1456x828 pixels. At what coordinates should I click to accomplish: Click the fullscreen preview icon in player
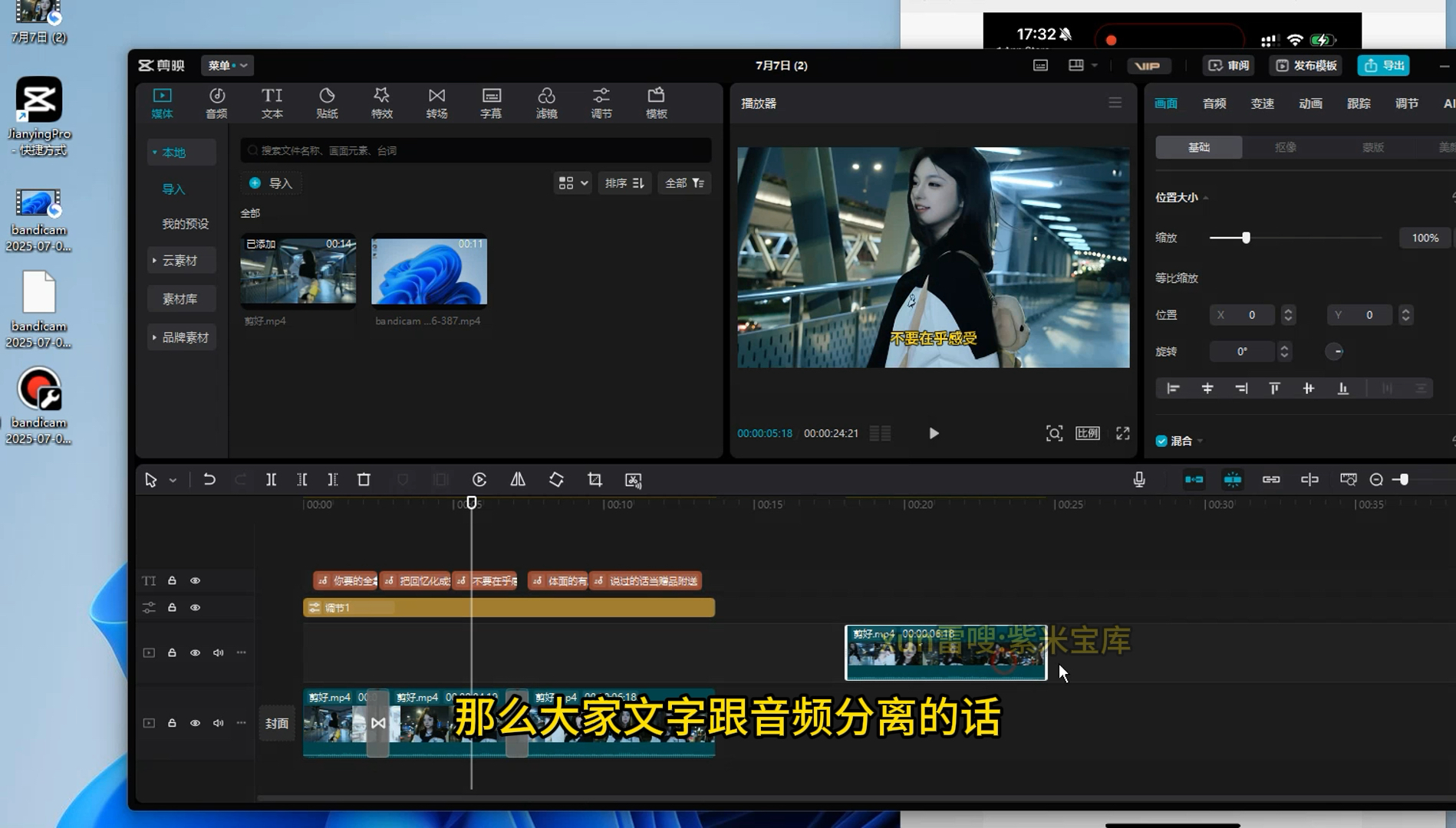(1122, 434)
